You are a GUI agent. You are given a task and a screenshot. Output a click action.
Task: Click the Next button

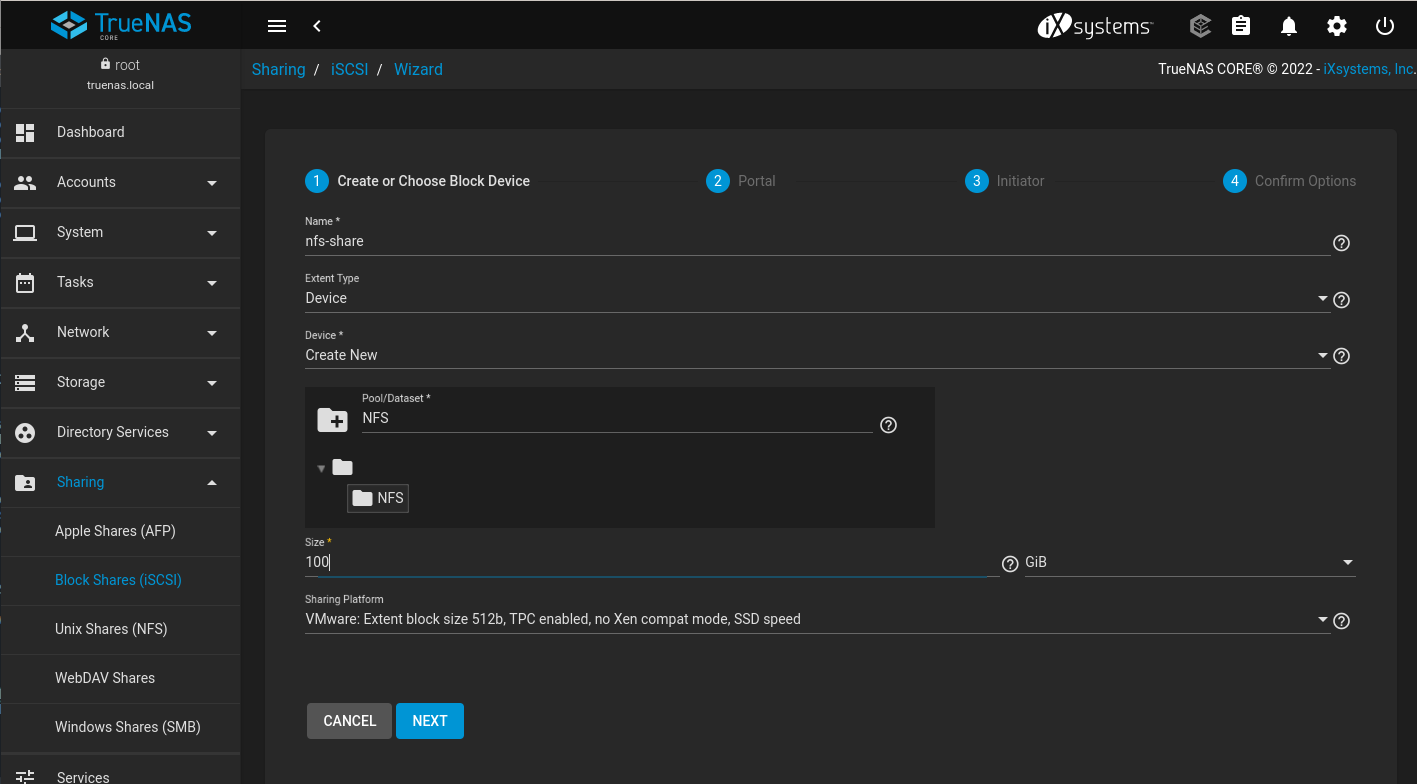[430, 721]
